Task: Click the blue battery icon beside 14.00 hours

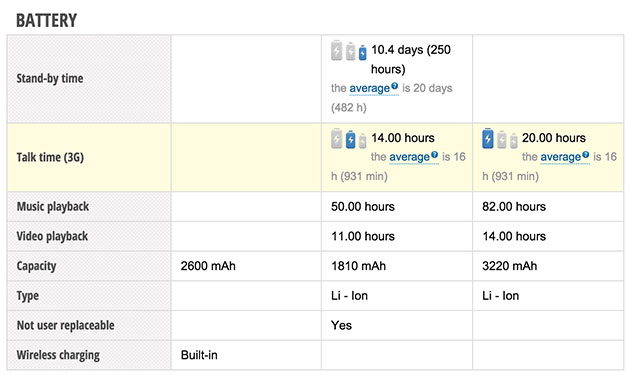Action: [x=350, y=139]
